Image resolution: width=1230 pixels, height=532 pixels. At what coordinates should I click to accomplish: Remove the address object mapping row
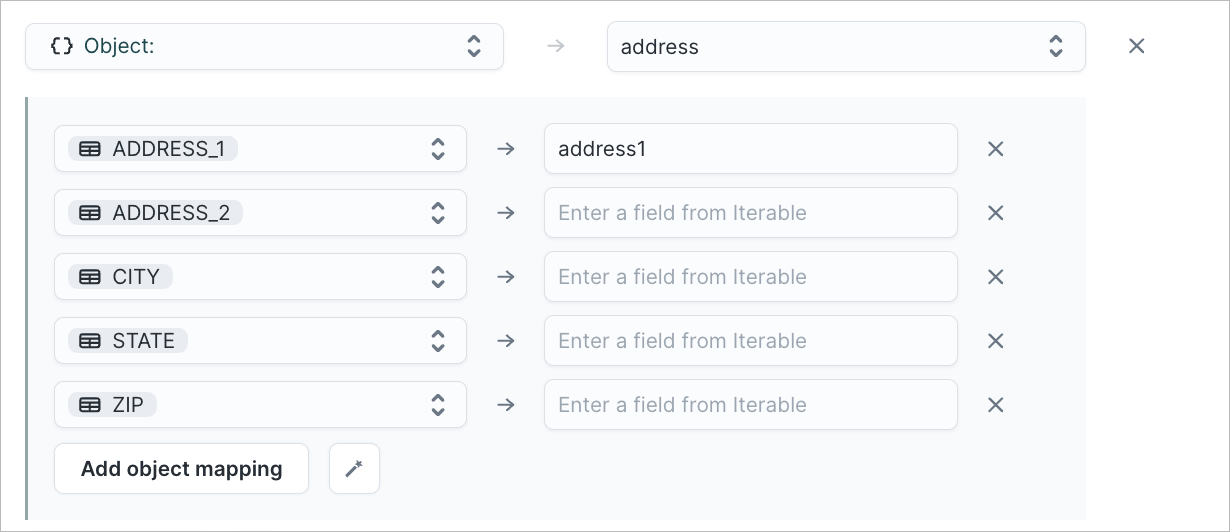[x=1136, y=46]
